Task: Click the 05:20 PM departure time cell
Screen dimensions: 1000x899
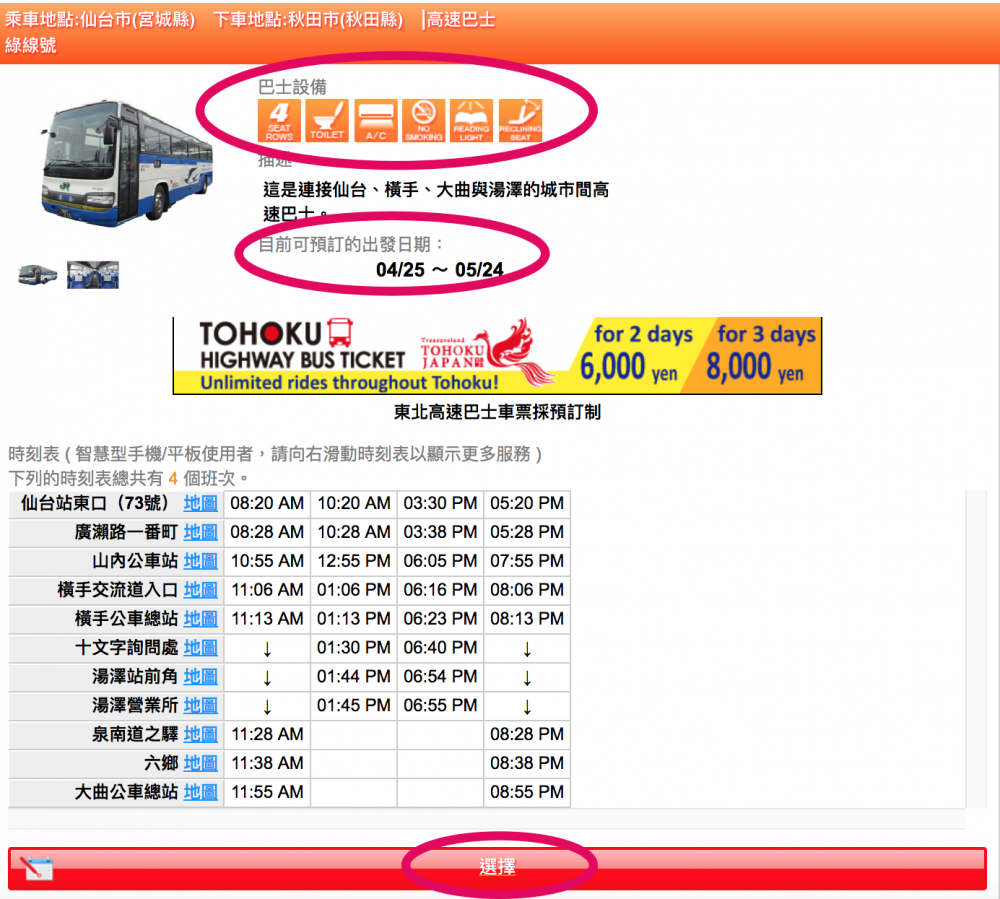Action: coord(527,504)
